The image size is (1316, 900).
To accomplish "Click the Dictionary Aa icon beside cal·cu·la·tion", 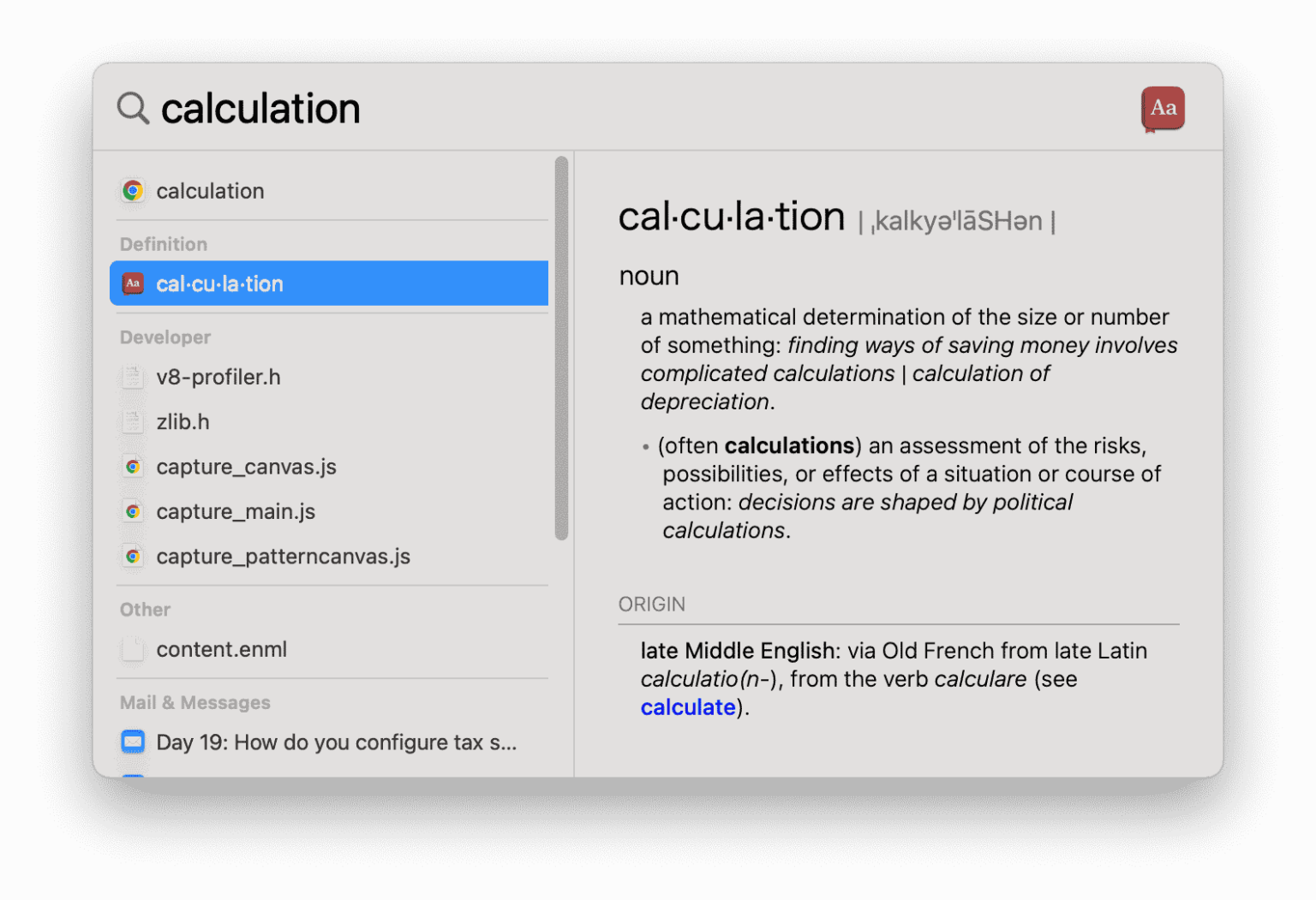I will pos(133,283).
